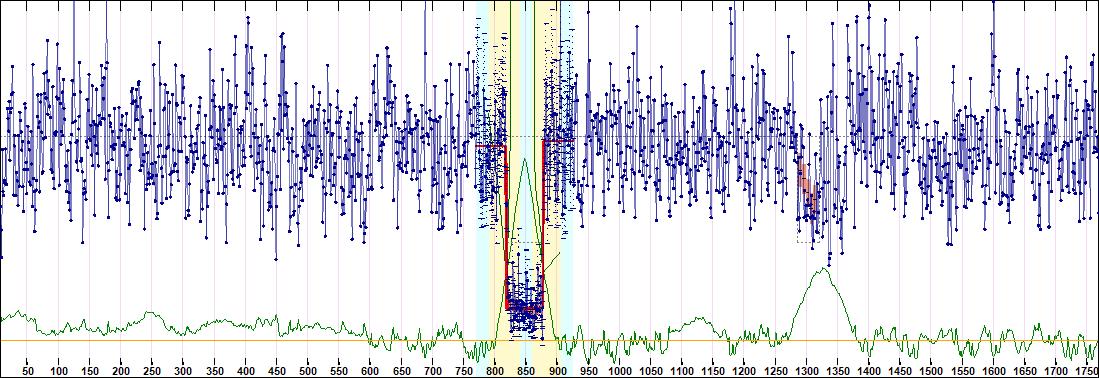Click the 450 x-axis tick label
1099x378 pixels.
click(x=277, y=370)
